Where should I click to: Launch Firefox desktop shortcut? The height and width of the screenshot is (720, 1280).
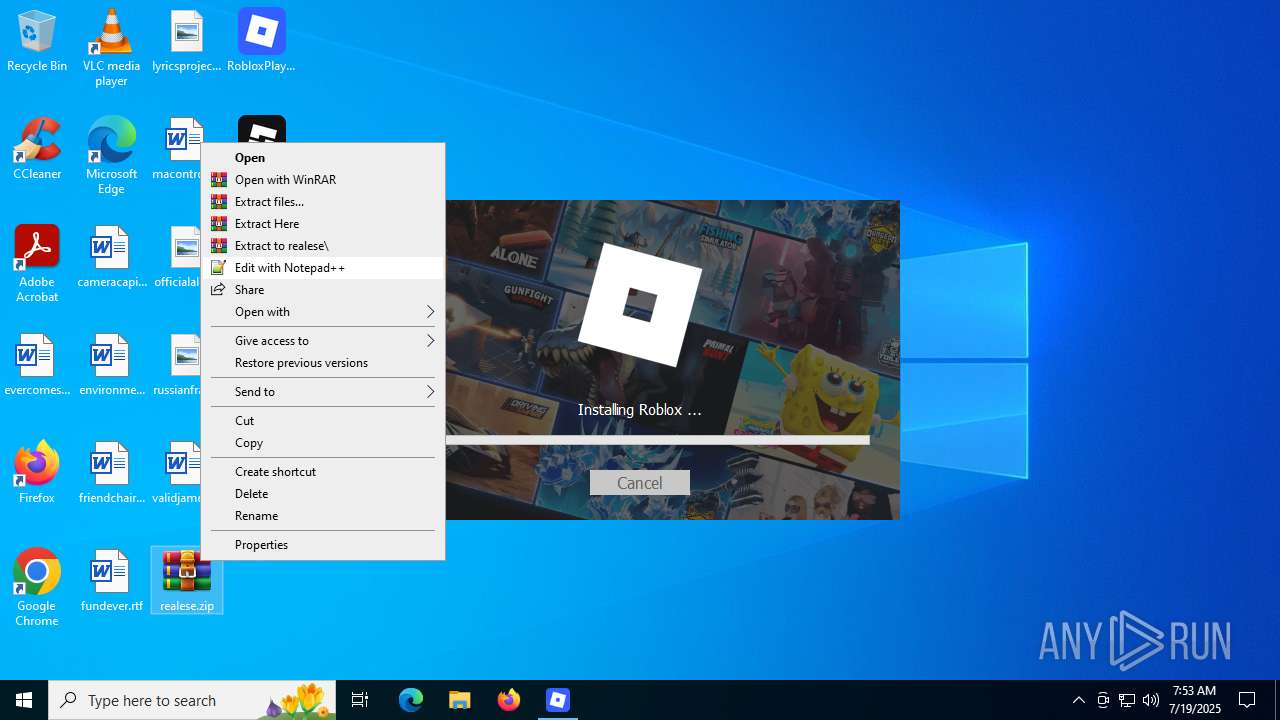click(37, 474)
